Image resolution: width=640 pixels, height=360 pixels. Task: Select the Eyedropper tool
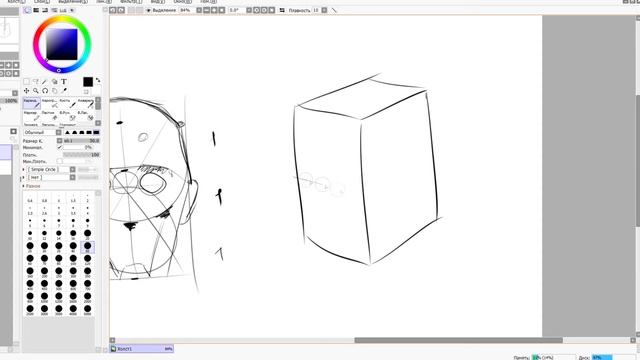[64, 91]
